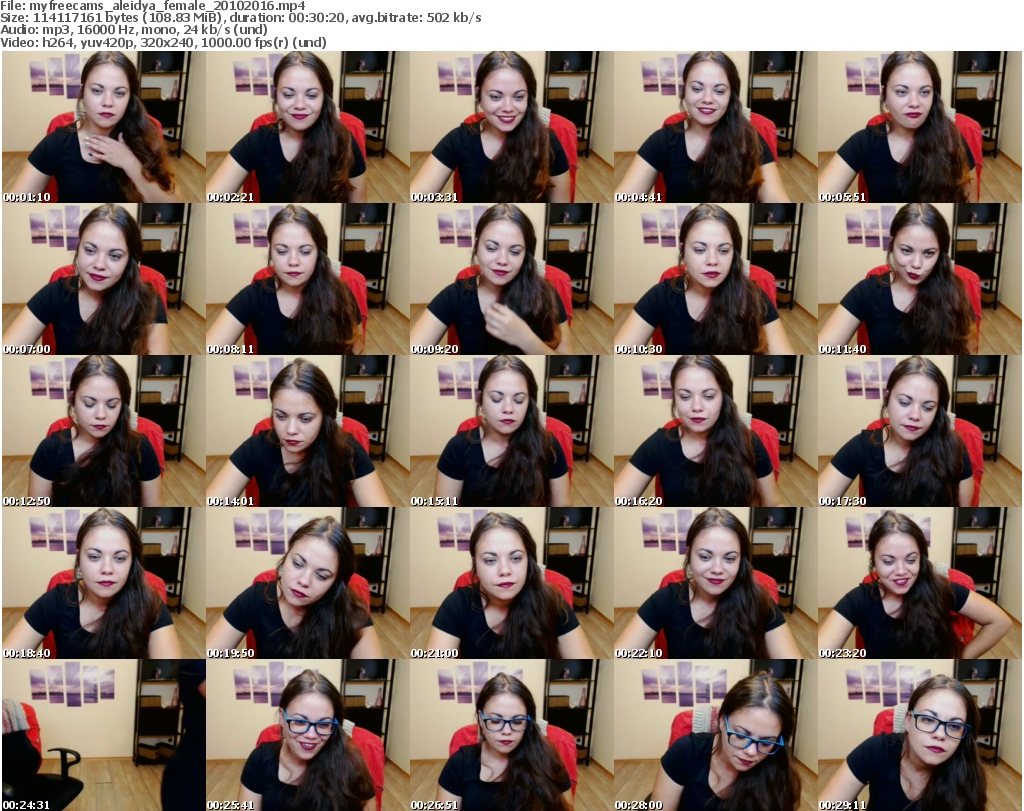Image resolution: width=1024 pixels, height=811 pixels.
Task: Select the thumbnail stamped 00:01:10
Action: click(103, 127)
